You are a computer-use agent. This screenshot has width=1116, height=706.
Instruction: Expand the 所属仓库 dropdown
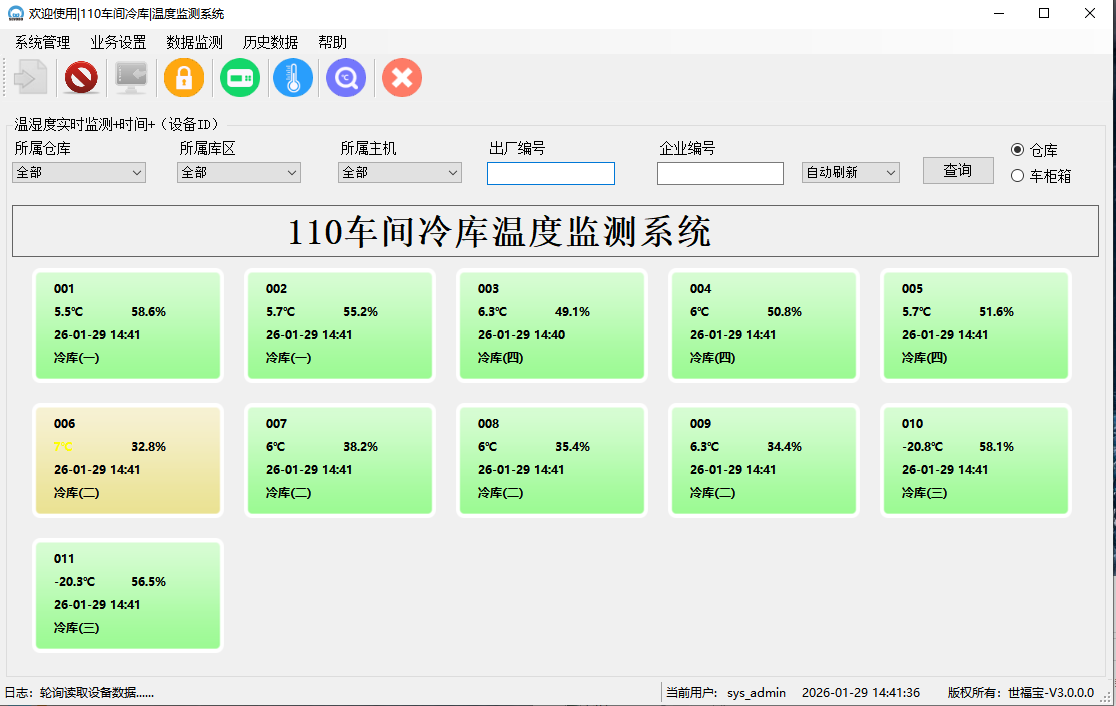[79, 173]
